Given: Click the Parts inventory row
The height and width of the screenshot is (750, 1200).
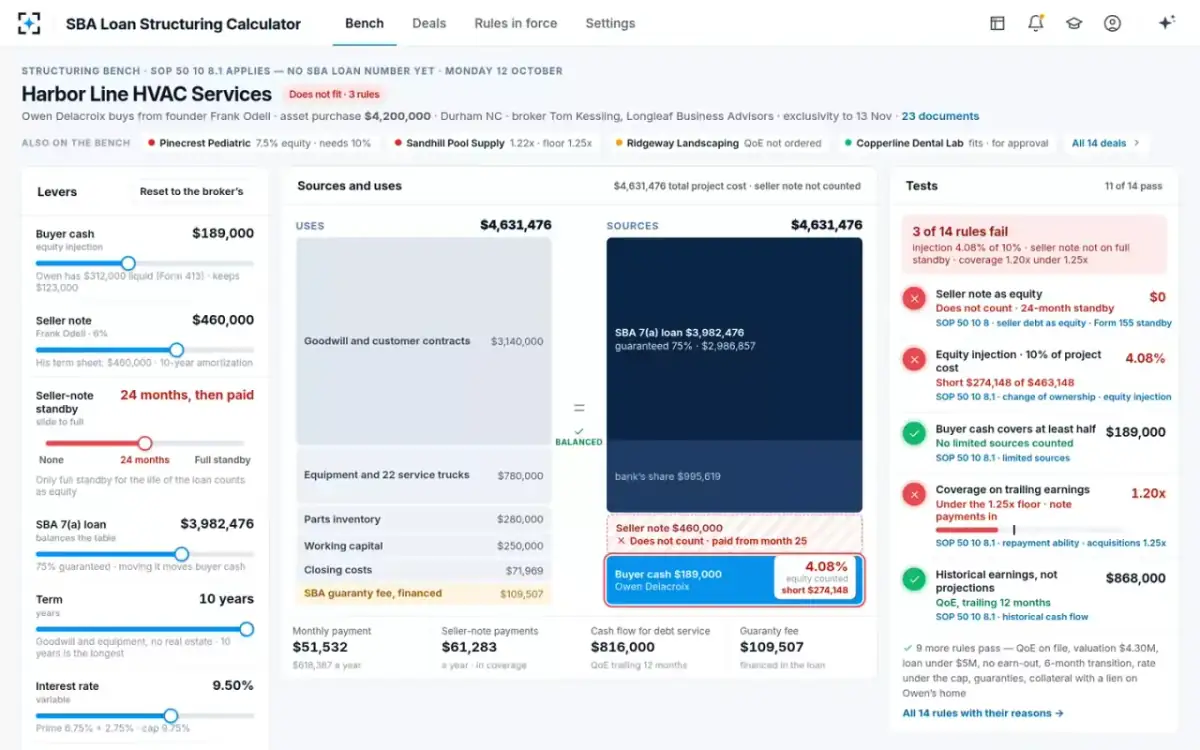Looking at the screenshot, I should pos(424,519).
